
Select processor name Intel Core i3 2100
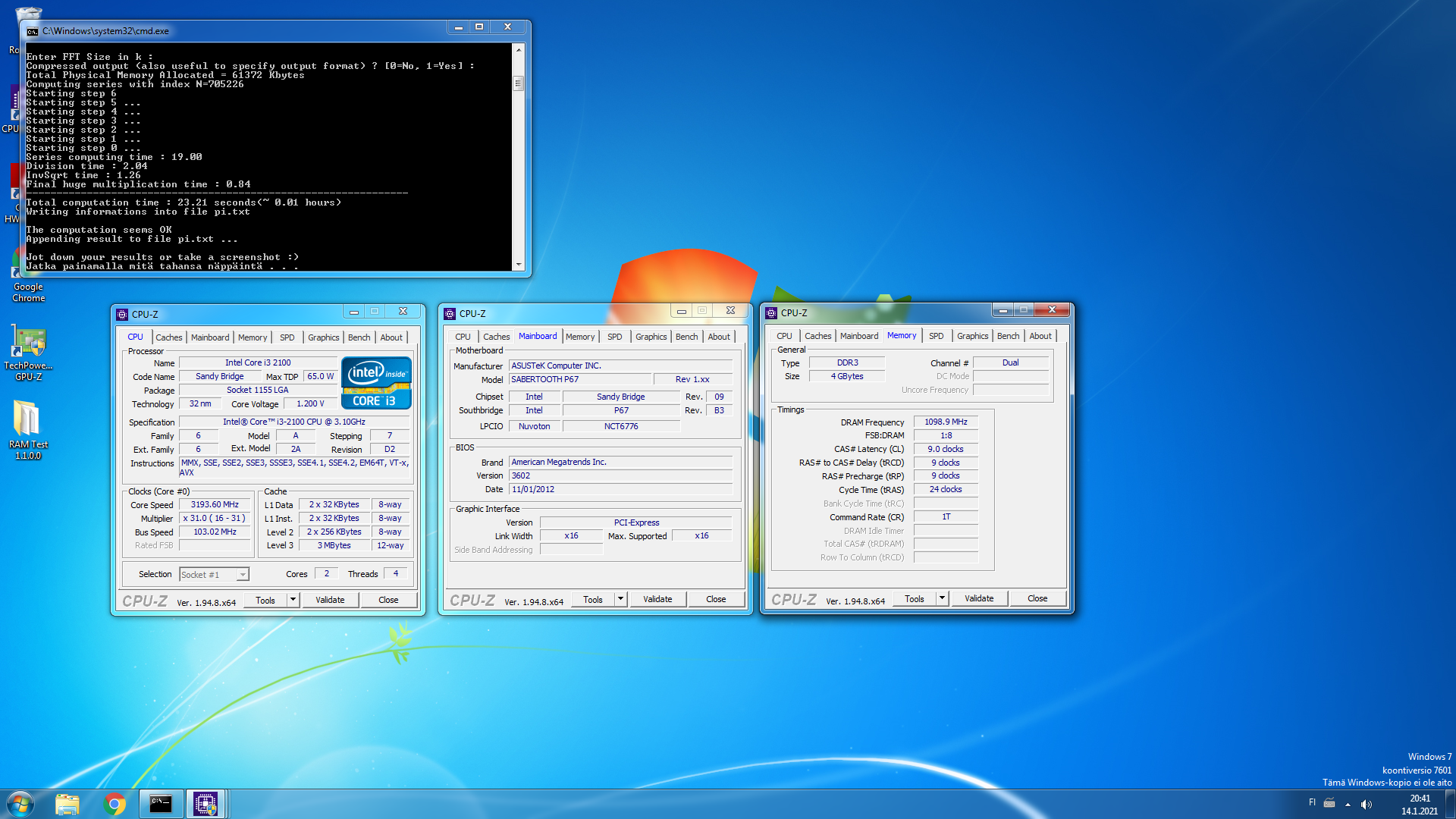point(258,363)
